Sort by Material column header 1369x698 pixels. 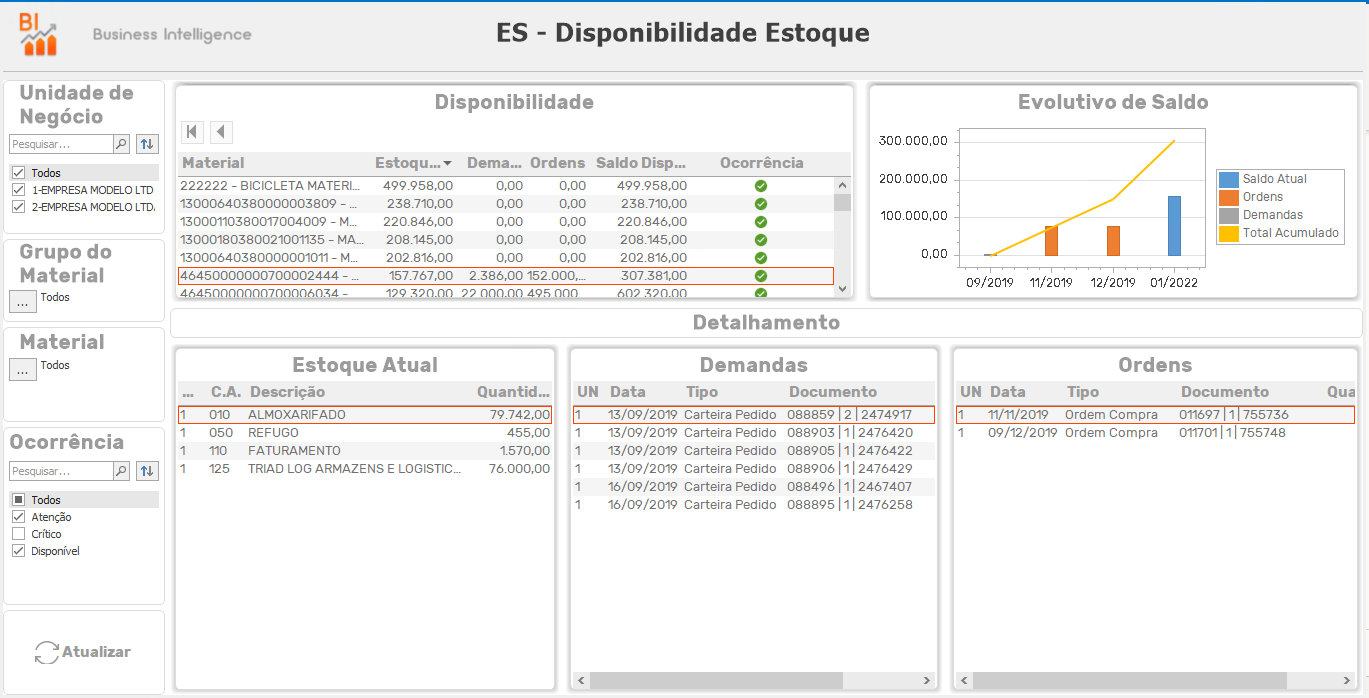(213, 163)
